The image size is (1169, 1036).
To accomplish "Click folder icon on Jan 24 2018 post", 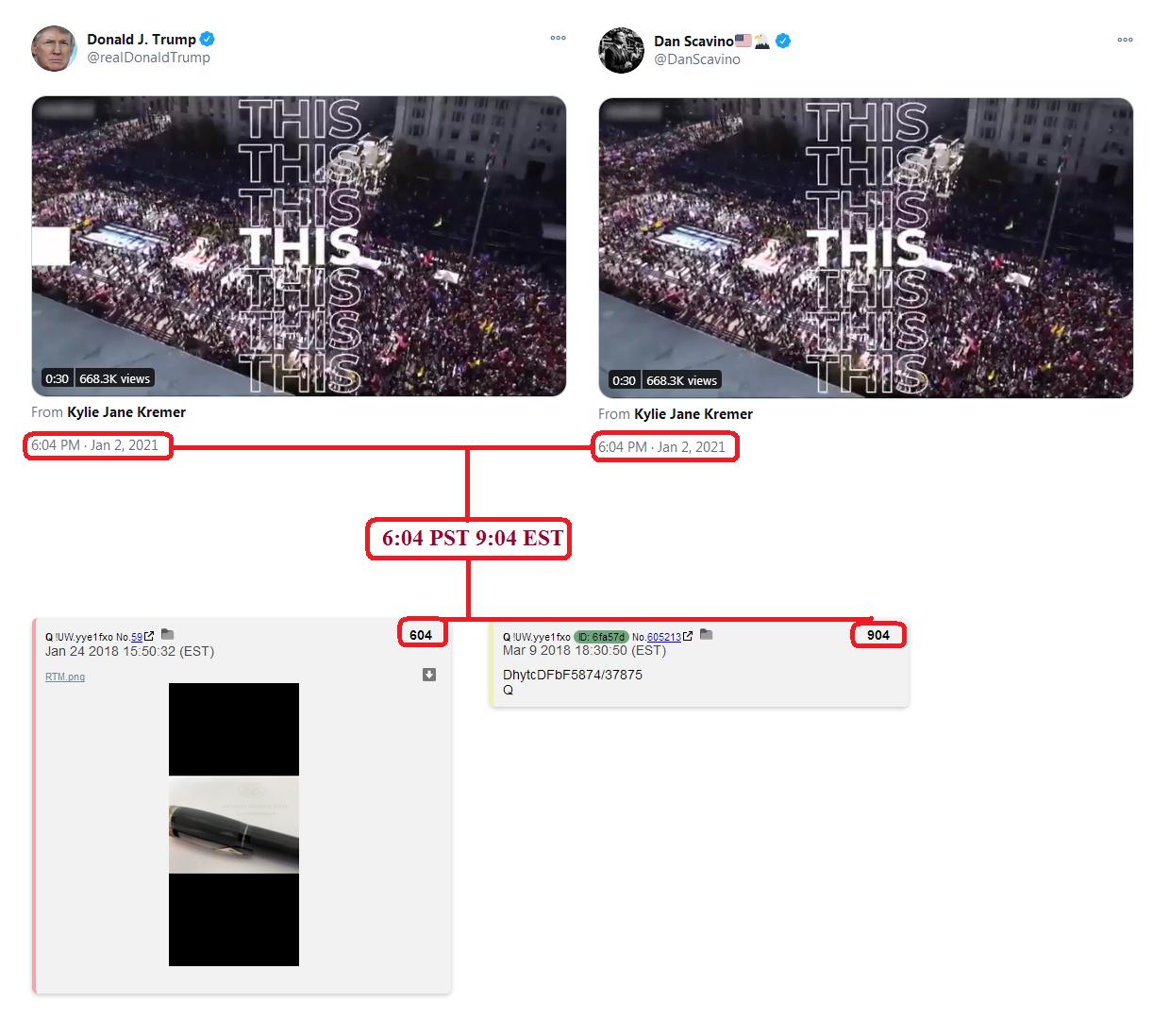I will 167,635.
